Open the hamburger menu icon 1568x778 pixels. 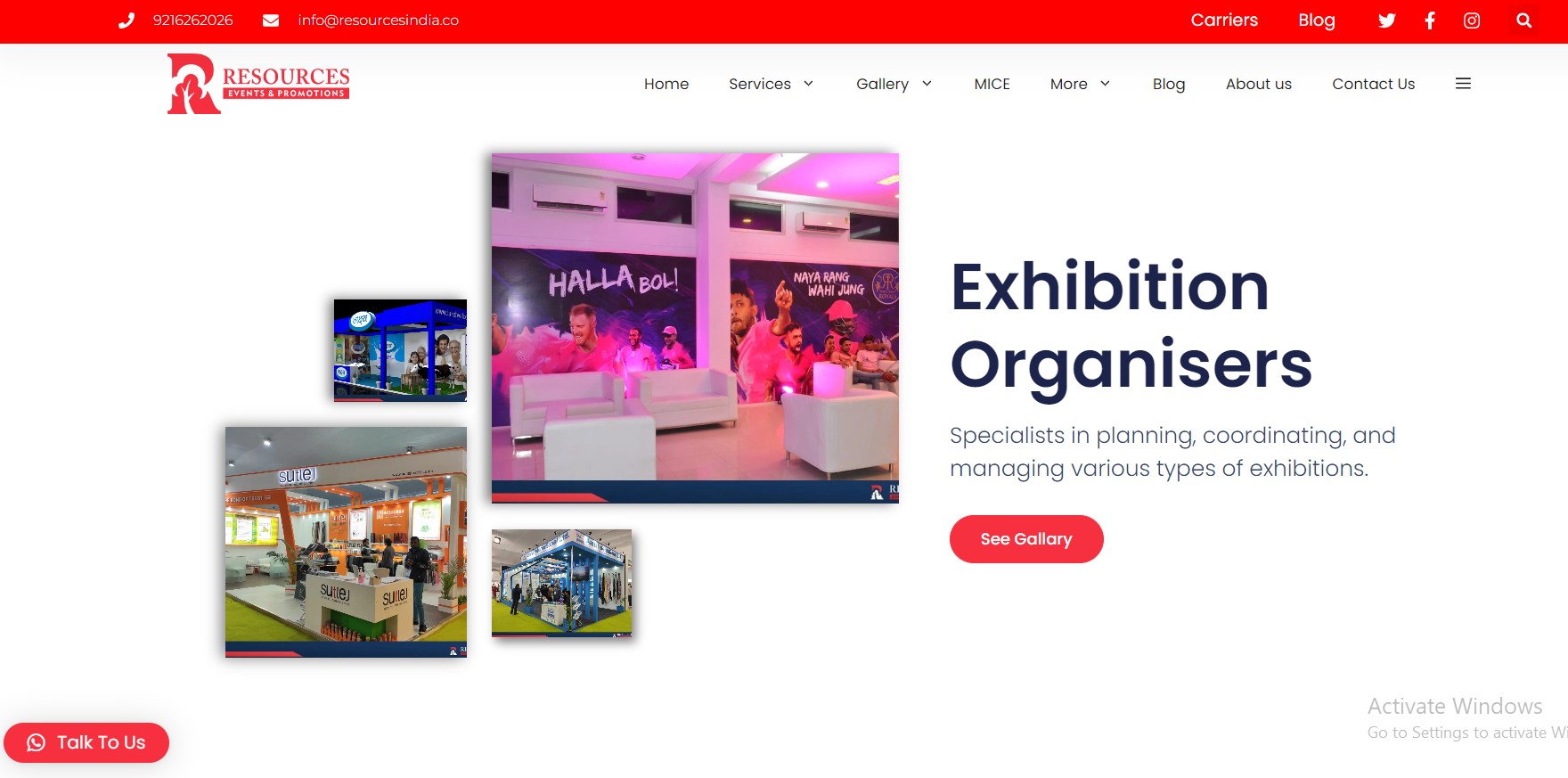click(1463, 84)
